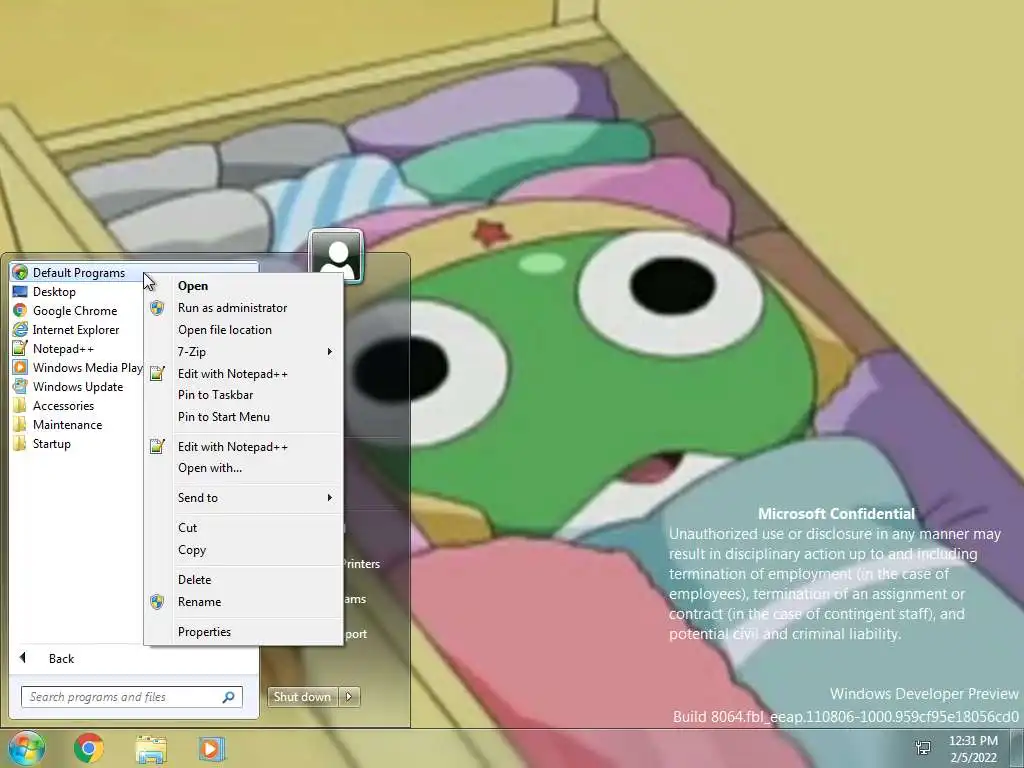Open the Accessories folder entry
The width and height of the screenshot is (1024, 768).
(63, 406)
